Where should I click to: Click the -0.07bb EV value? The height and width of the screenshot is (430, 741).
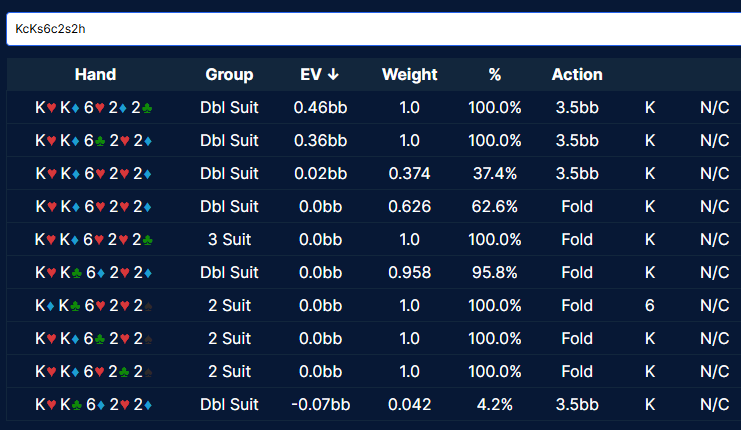pos(320,405)
